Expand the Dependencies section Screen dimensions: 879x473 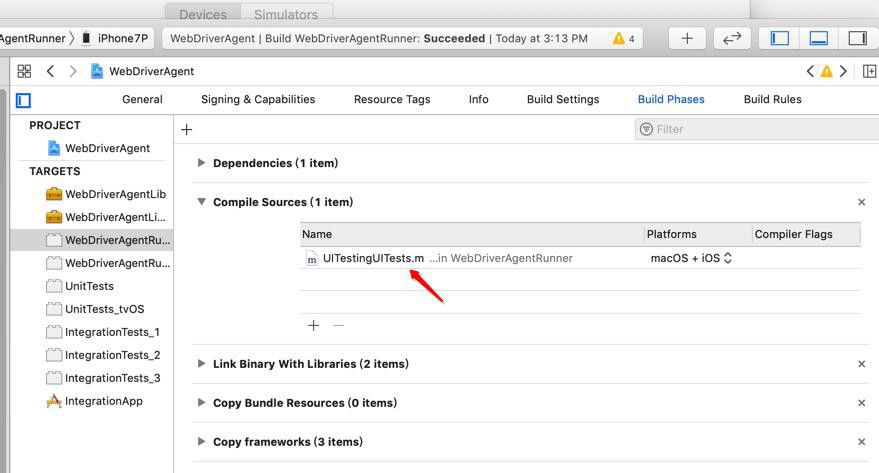[x=201, y=163]
